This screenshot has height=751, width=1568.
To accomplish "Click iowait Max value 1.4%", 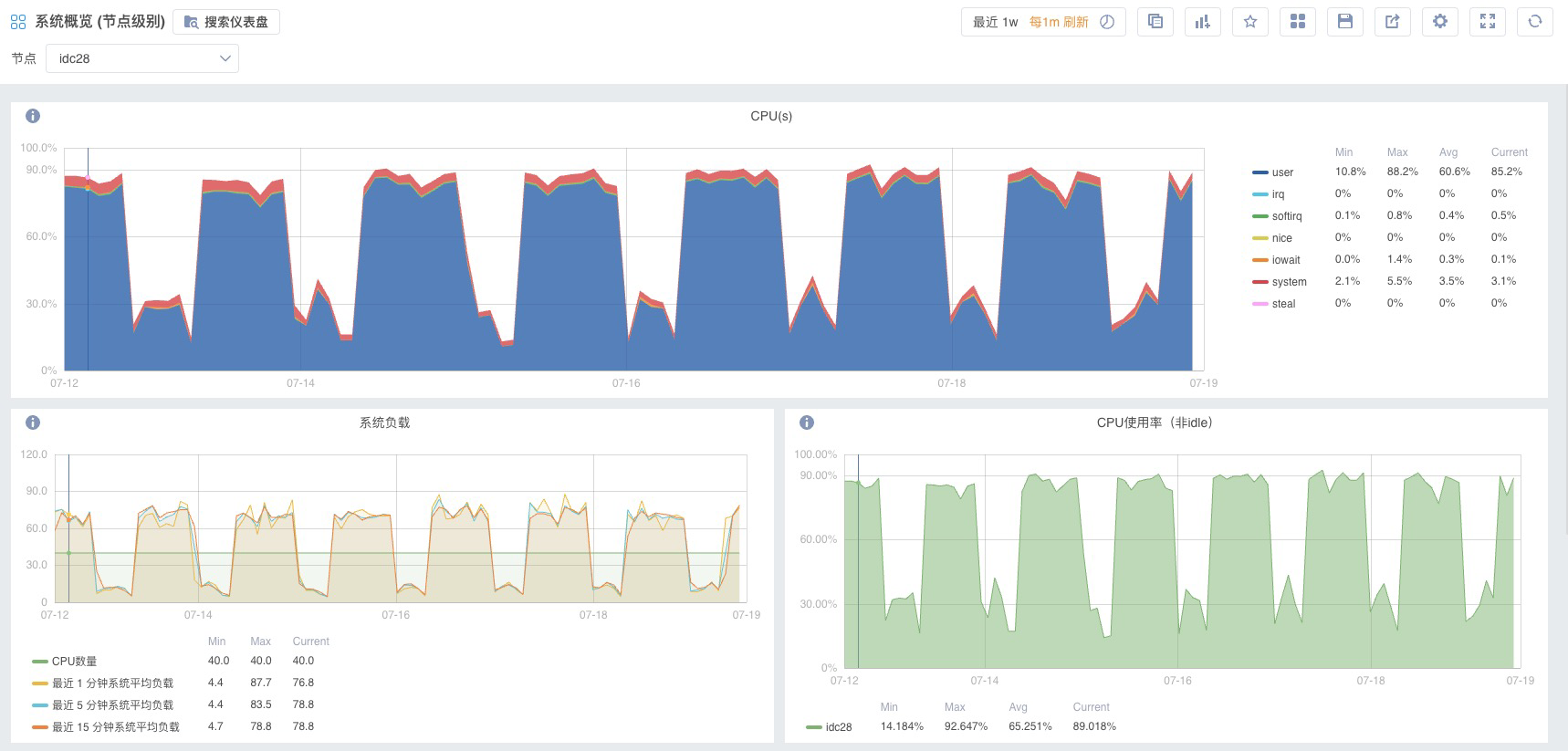I will pos(1399,259).
